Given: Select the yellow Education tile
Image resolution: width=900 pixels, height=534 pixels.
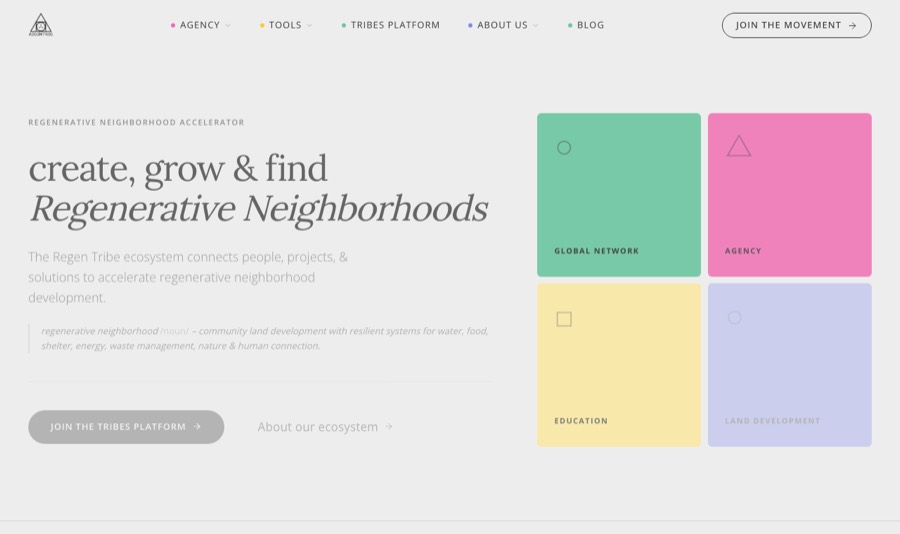Looking at the screenshot, I should (x=619, y=365).
